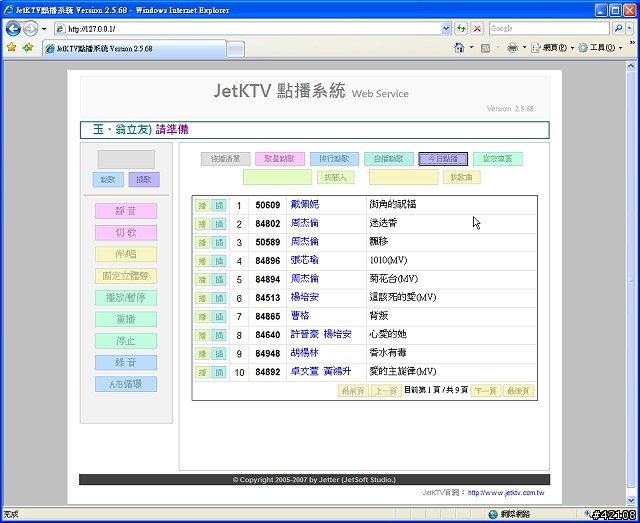Click scrollbar up arrow
This screenshot has height=523, width=640.
pyautogui.click(x=631, y=66)
